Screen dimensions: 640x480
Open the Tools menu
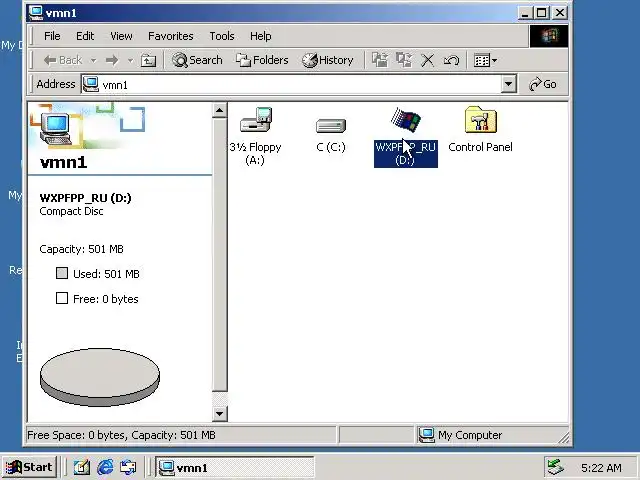coord(222,36)
